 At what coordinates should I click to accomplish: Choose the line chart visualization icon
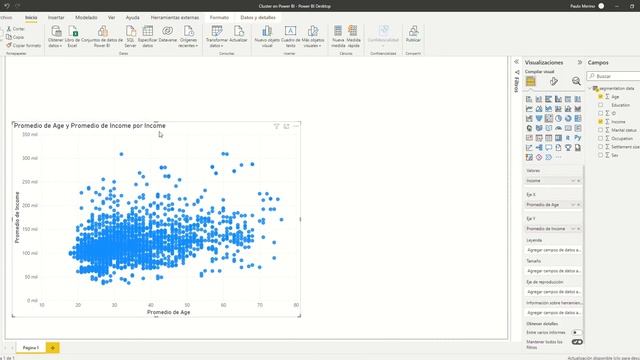529,109
